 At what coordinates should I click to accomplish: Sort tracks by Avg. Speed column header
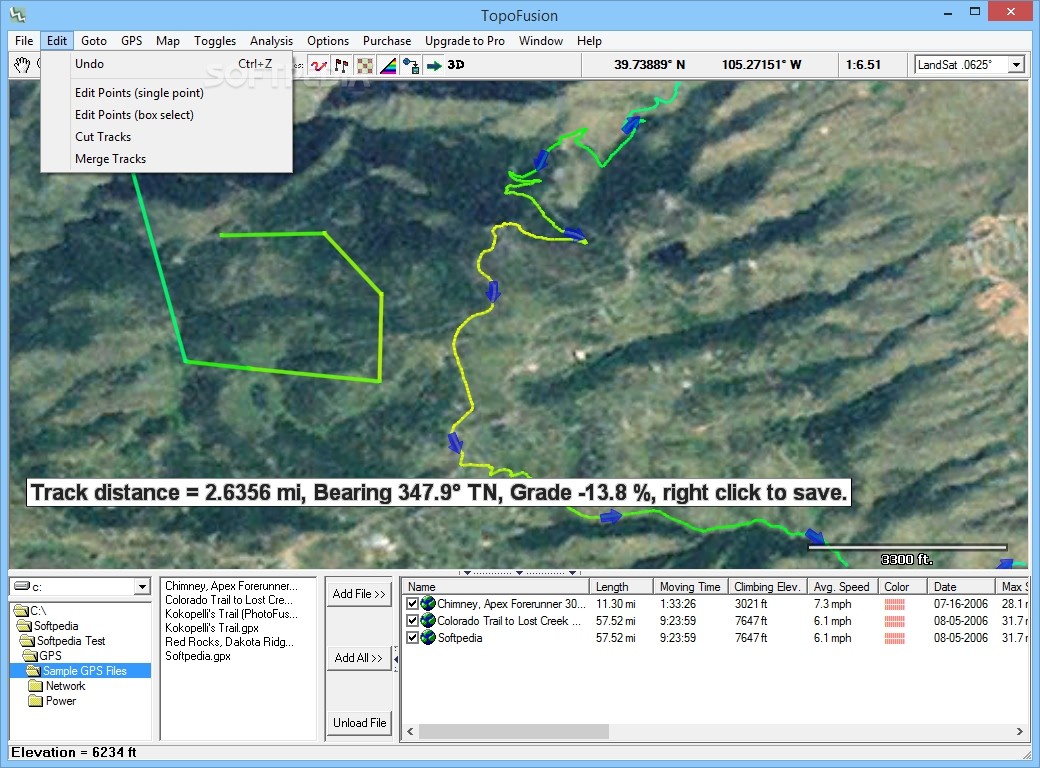click(x=842, y=586)
